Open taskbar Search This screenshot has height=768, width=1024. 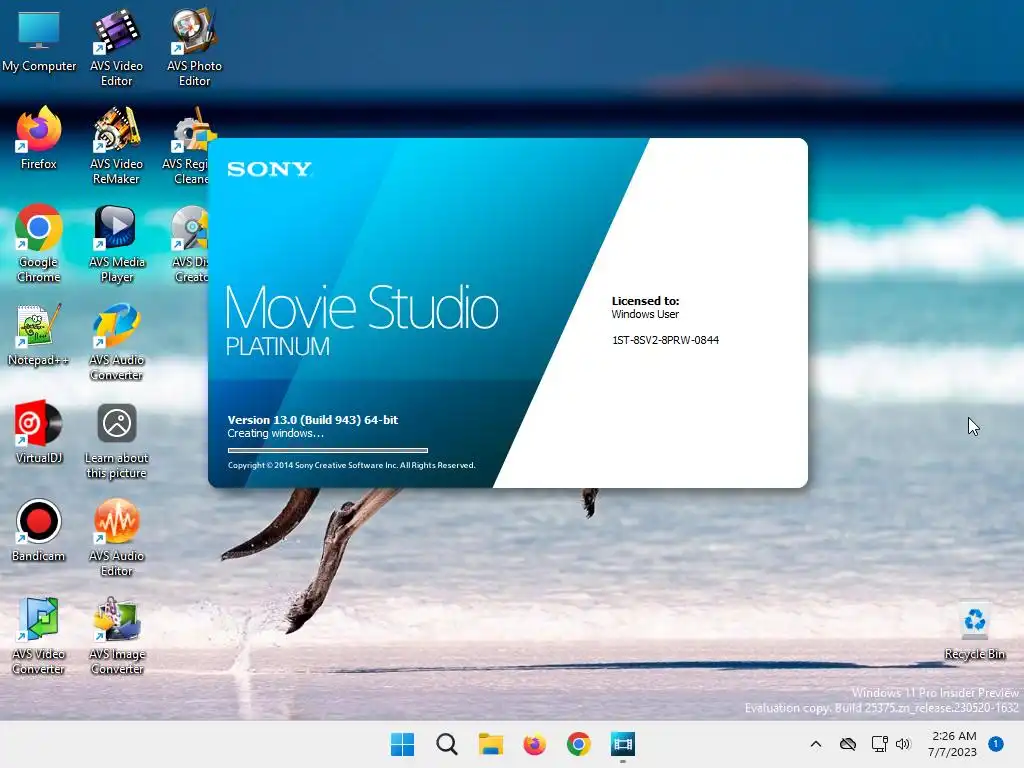point(447,744)
